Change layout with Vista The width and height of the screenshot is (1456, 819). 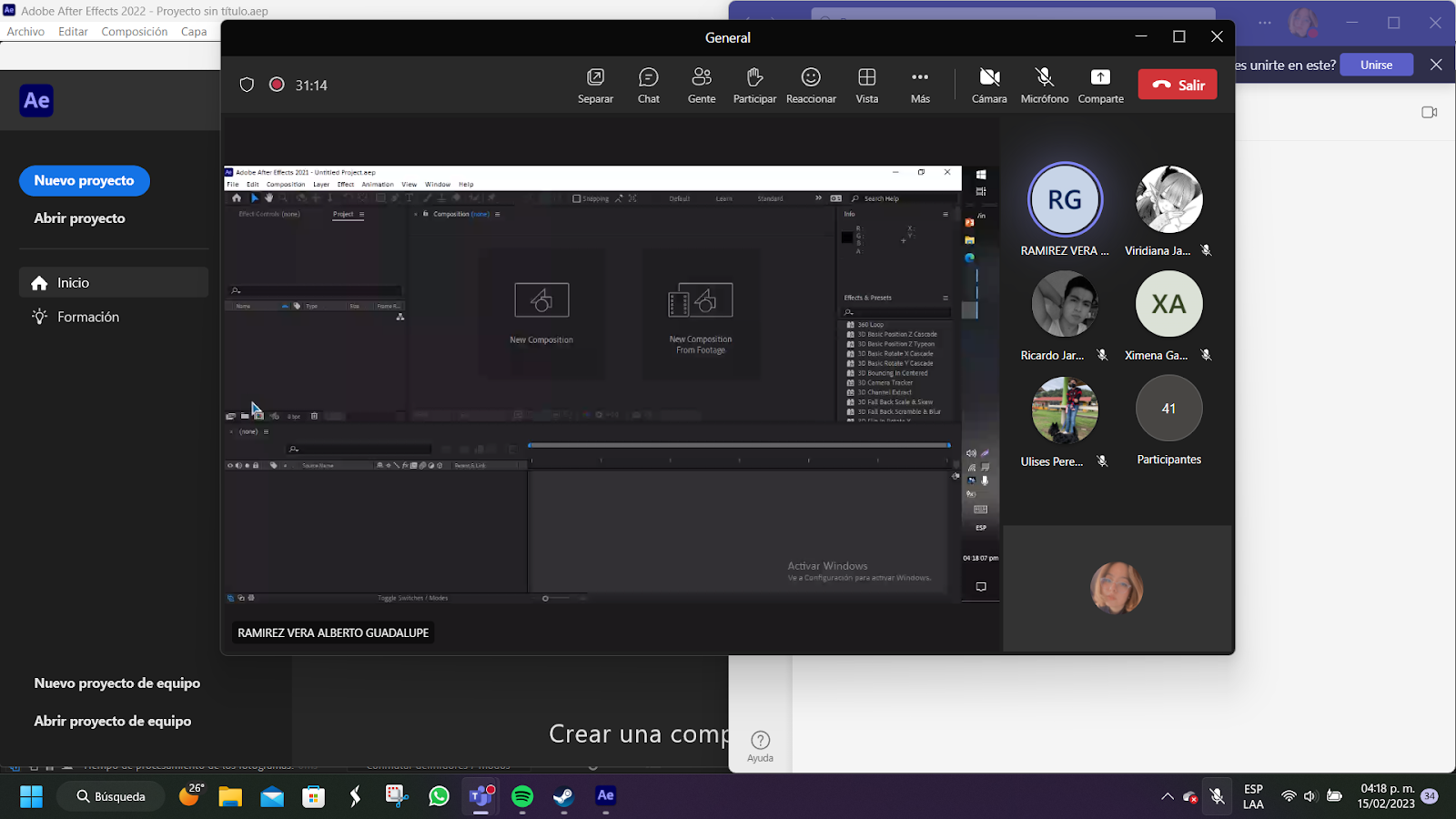867,86
